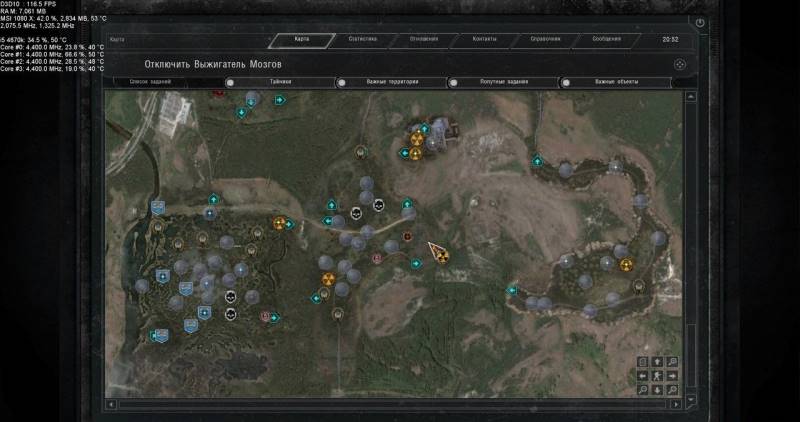The height and width of the screenshot is (422, 800).
Task: Open the Статистика tab
Action: 362,40
